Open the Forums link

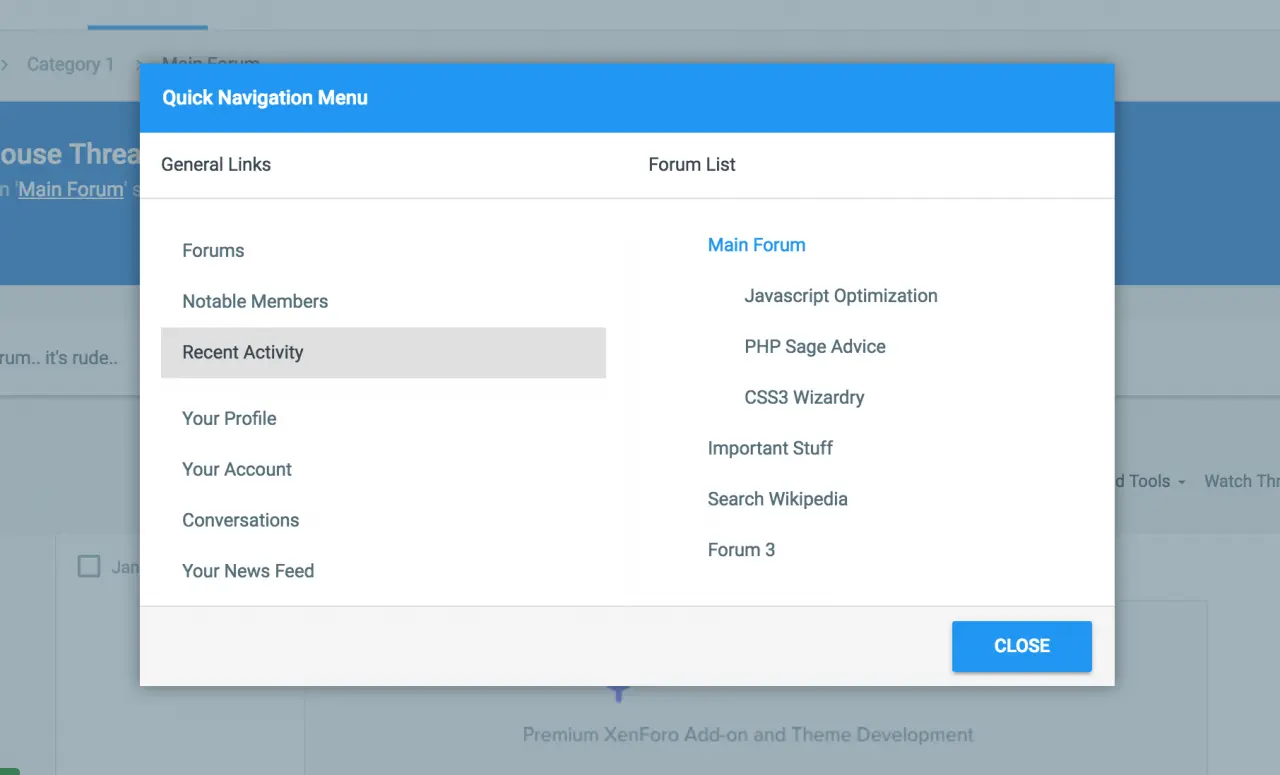click(x=213, y=251)
